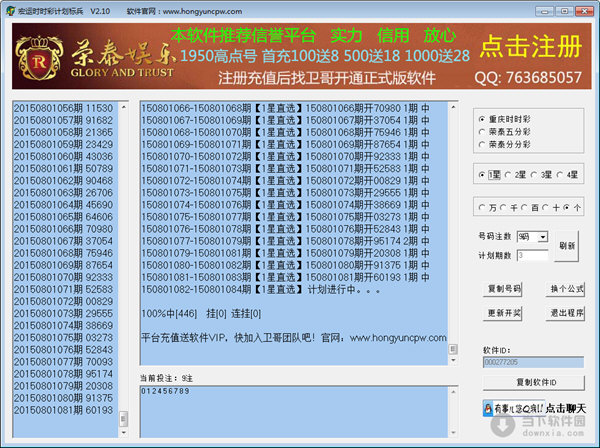Click the app icon in the title bar
The width and height of the screenshot is (600, 448).
(11, 11)
